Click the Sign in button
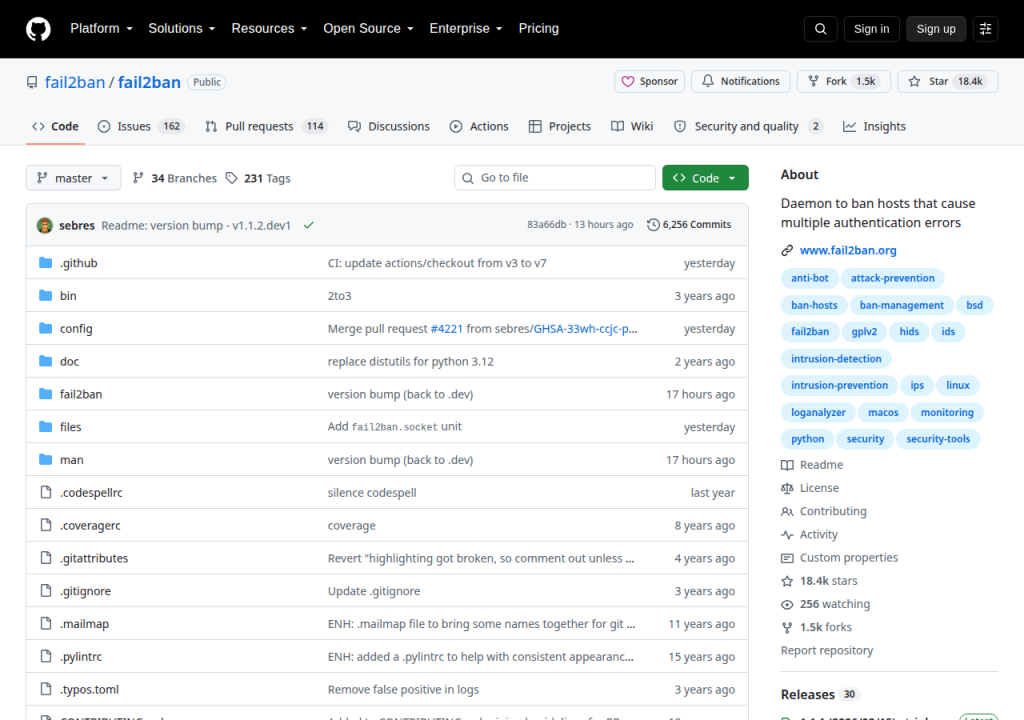Screen dimensions: 1024x720 pos(871,29)
